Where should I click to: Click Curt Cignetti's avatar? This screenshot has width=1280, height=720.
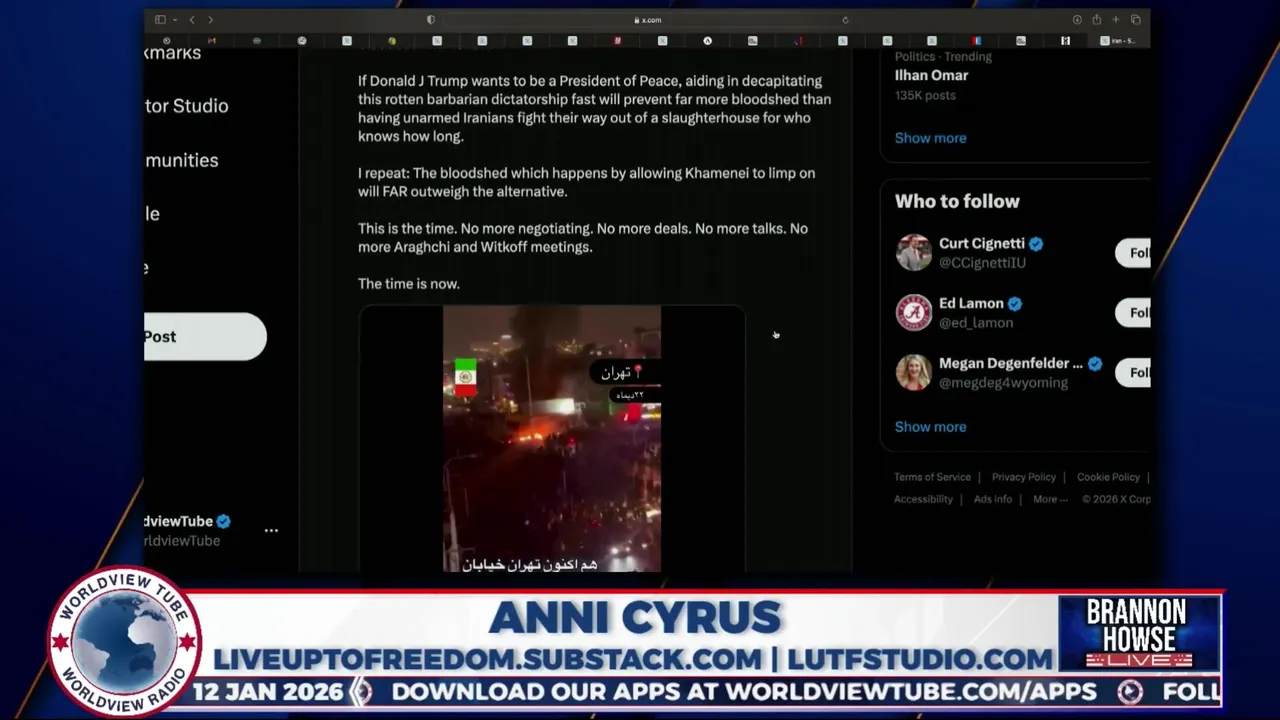tap(914, 253)
